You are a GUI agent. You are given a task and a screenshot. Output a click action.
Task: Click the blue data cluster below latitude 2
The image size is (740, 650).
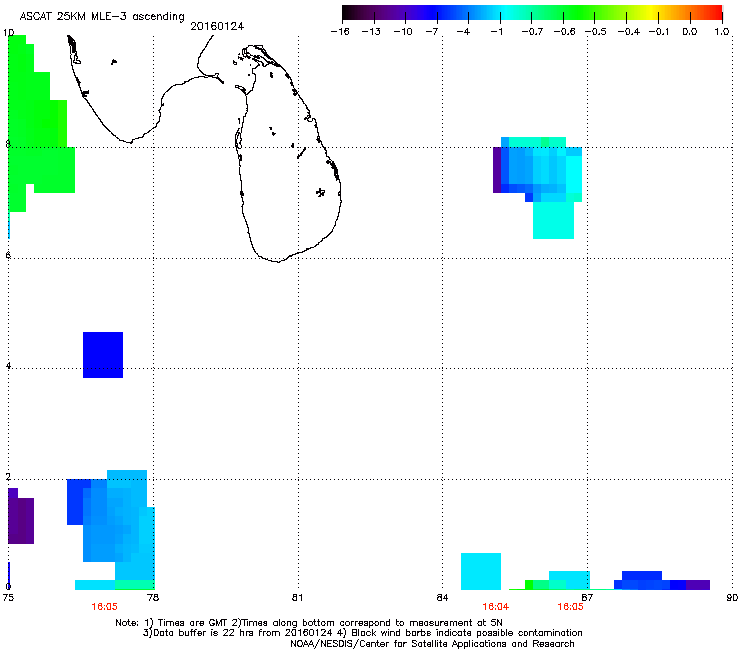tap(111, 529)
